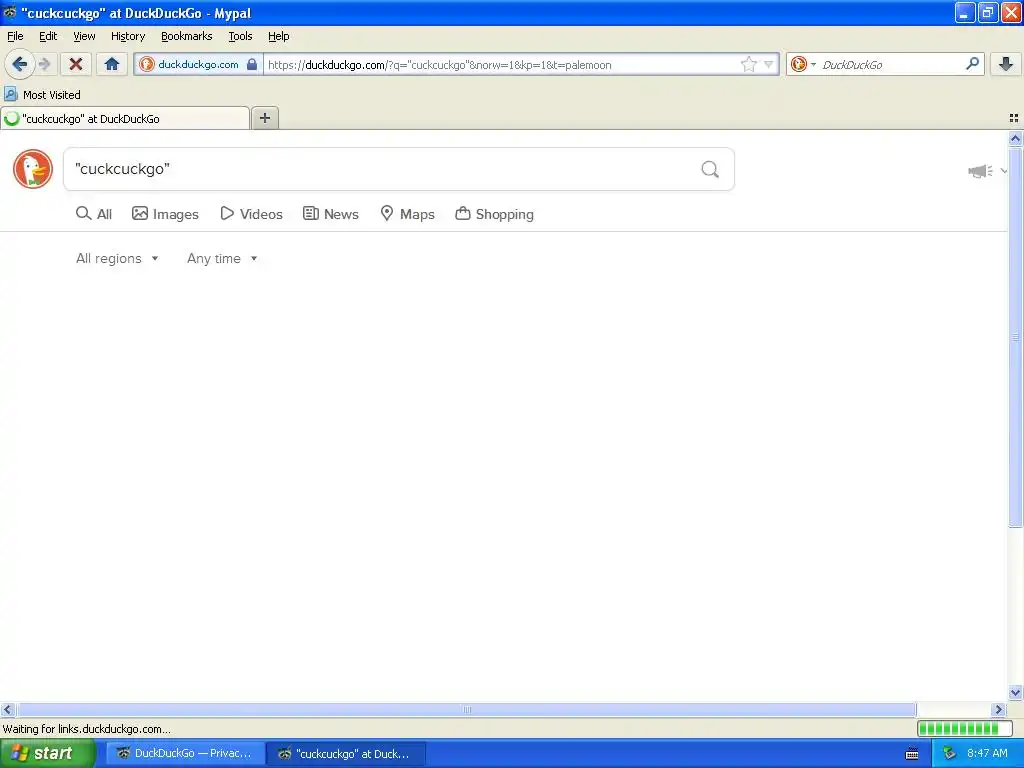Click the search bar magnifier icon
The width and height of the screenshot is (1024, 768).
(972, 63)
